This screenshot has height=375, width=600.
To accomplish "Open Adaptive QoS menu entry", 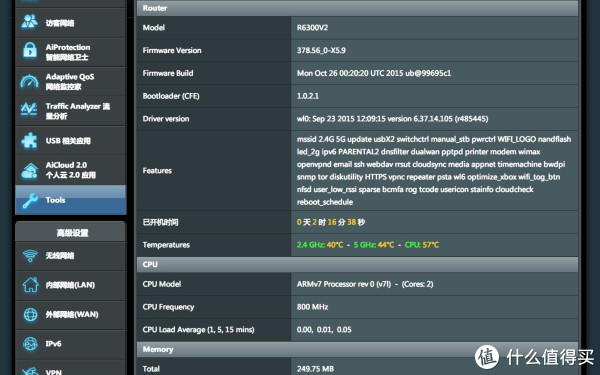I will (71, 82).
